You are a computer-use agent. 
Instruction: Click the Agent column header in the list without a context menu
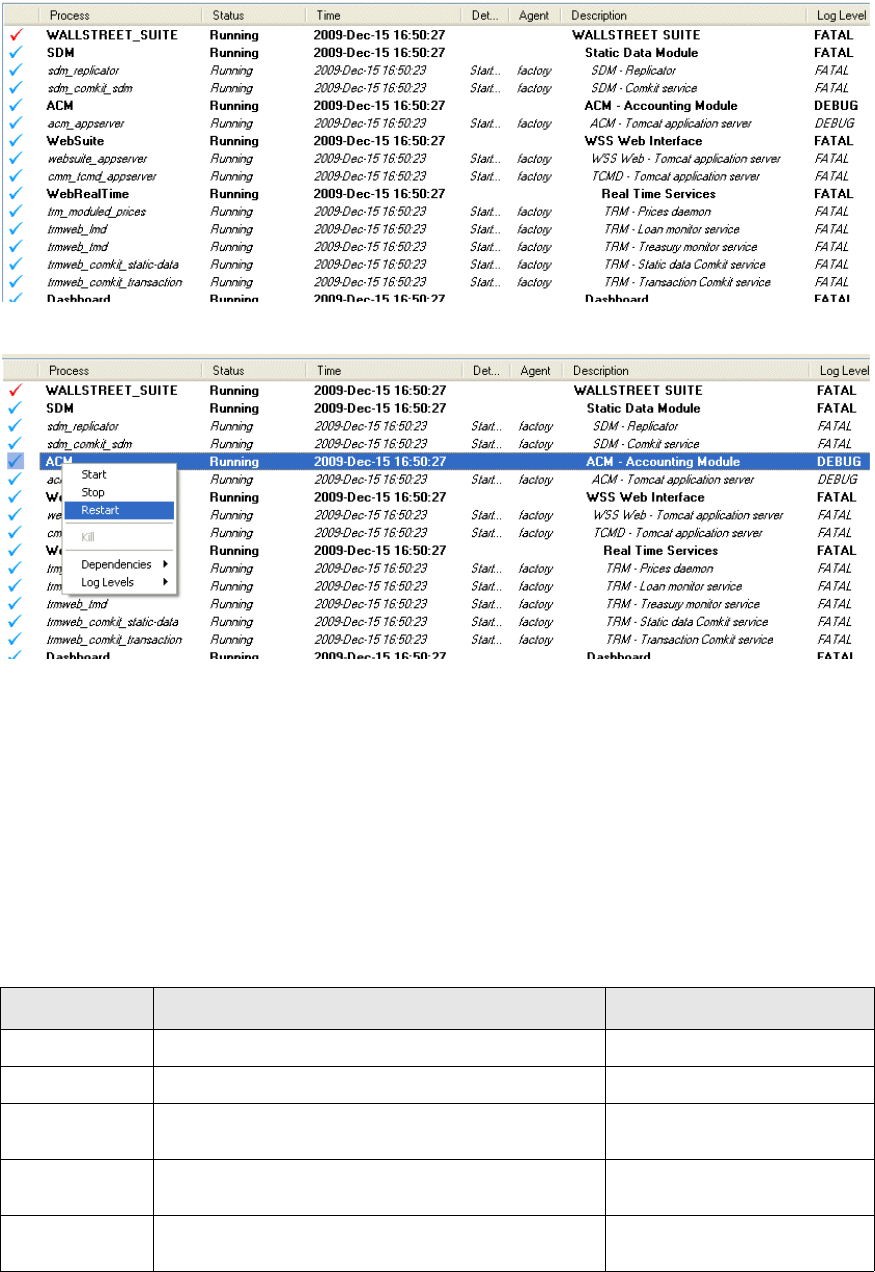535,16
